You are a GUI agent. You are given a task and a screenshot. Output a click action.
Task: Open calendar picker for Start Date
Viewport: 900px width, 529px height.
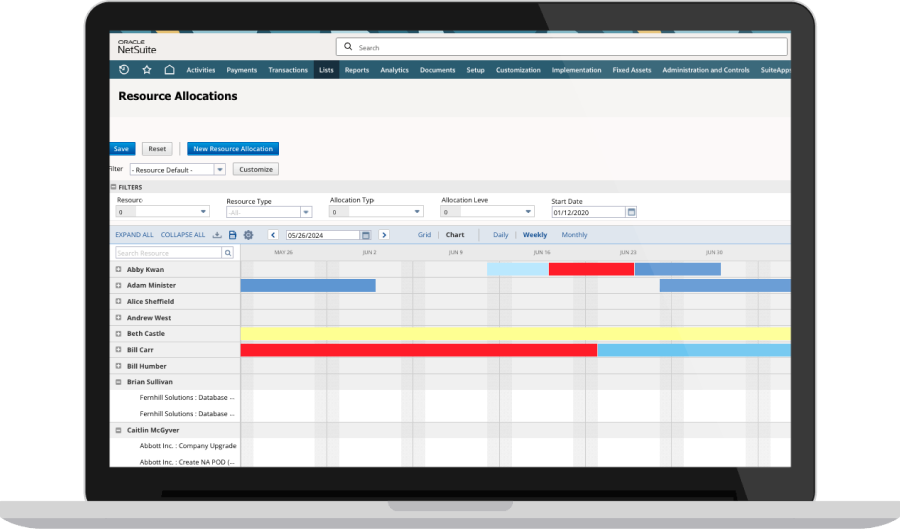[631, 212]
